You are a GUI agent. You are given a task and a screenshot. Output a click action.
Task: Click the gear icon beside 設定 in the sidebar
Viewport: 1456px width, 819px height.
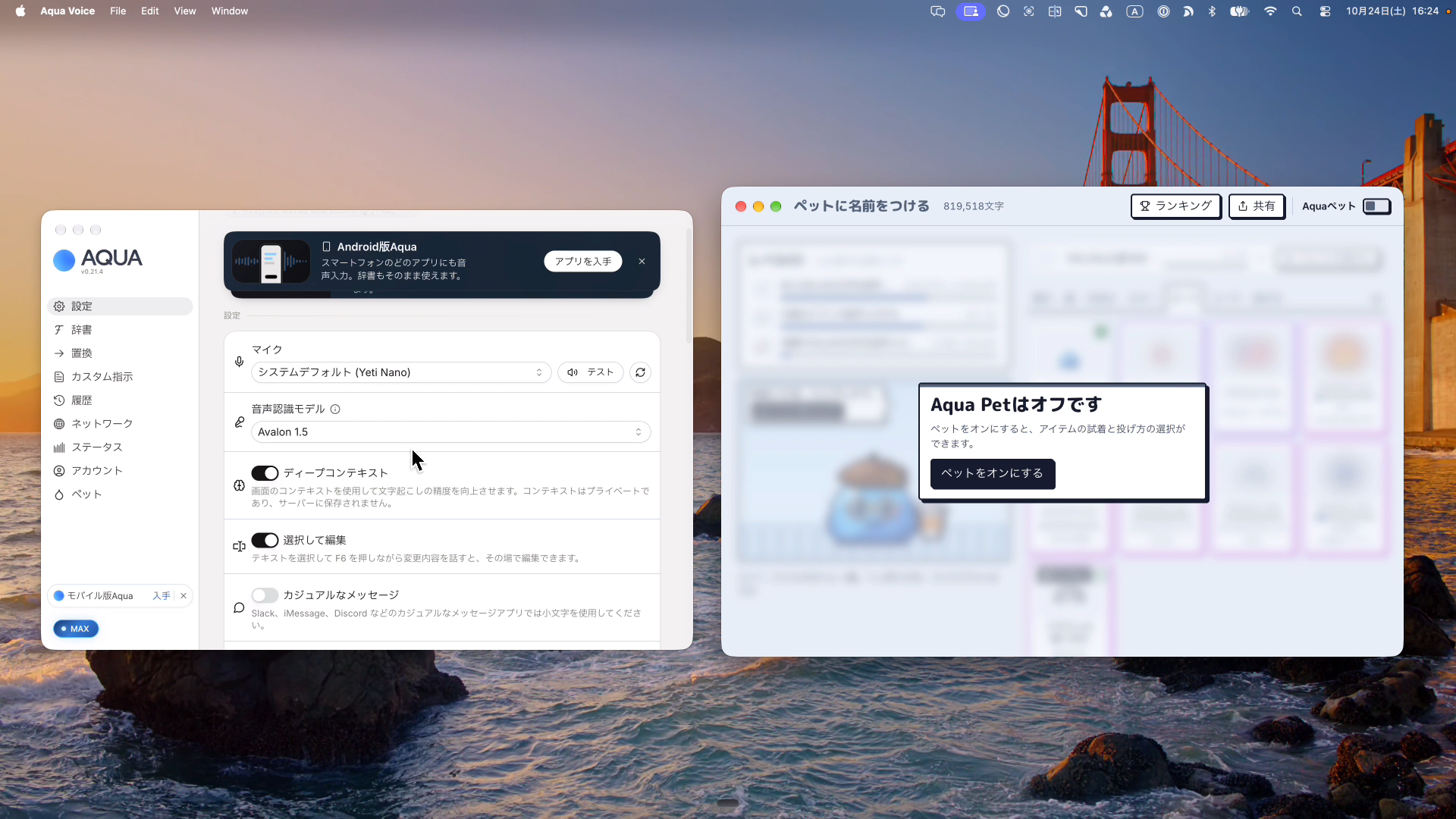59,306
